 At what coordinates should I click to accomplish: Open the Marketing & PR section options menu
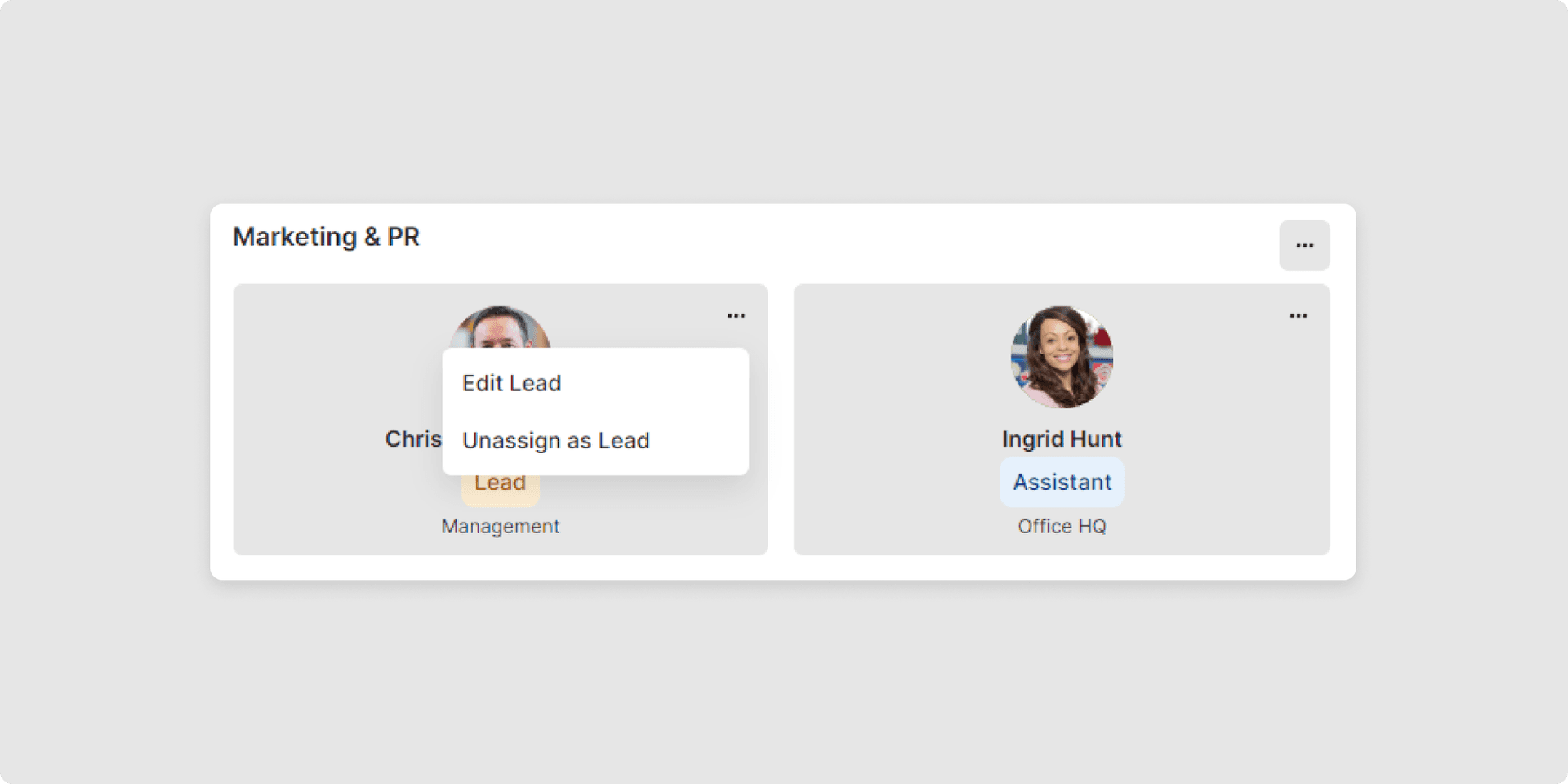(1304, 245)
